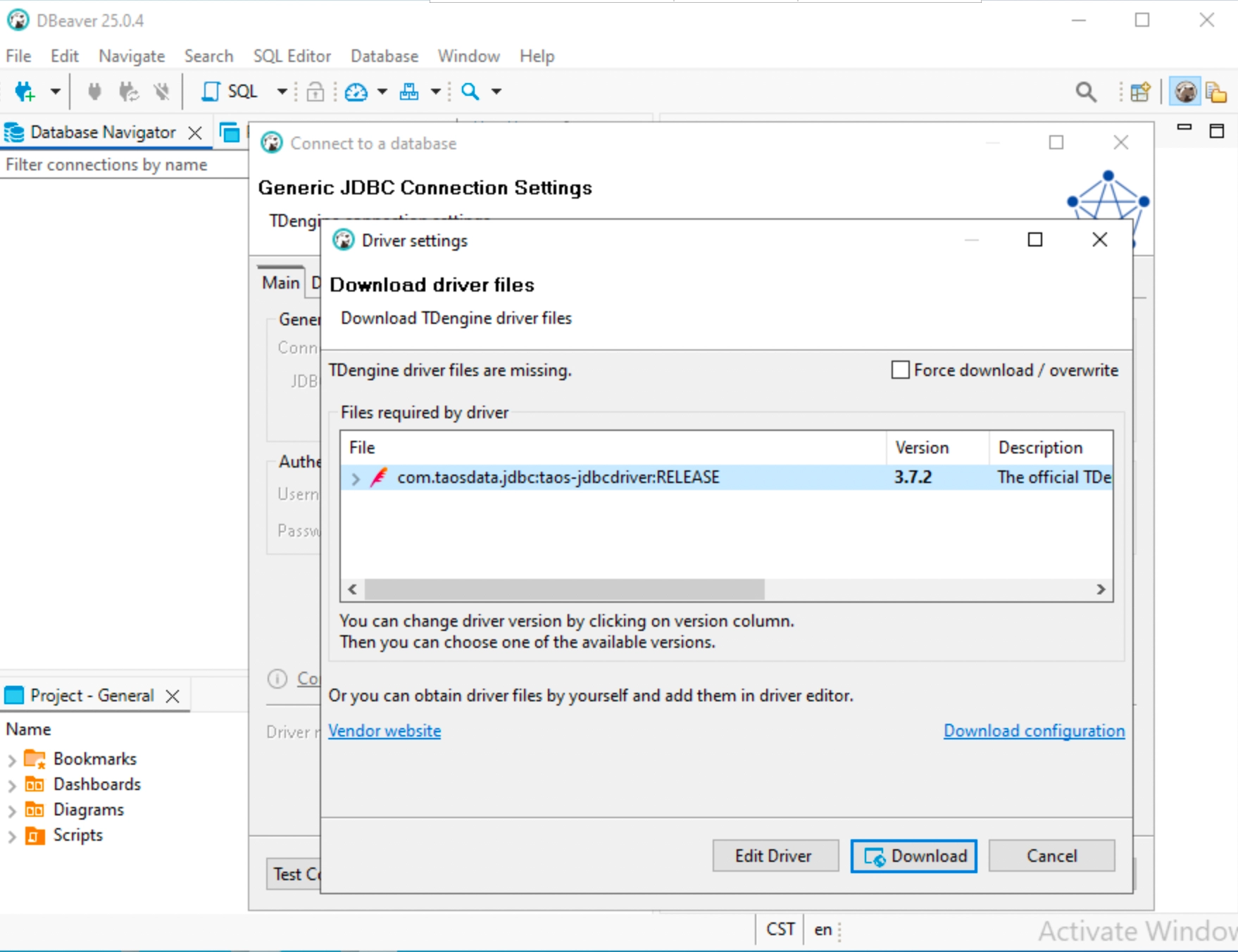Expand the Bookmarks folder
The width and height of the screenshot is (1238, 952).
point(12,760)
